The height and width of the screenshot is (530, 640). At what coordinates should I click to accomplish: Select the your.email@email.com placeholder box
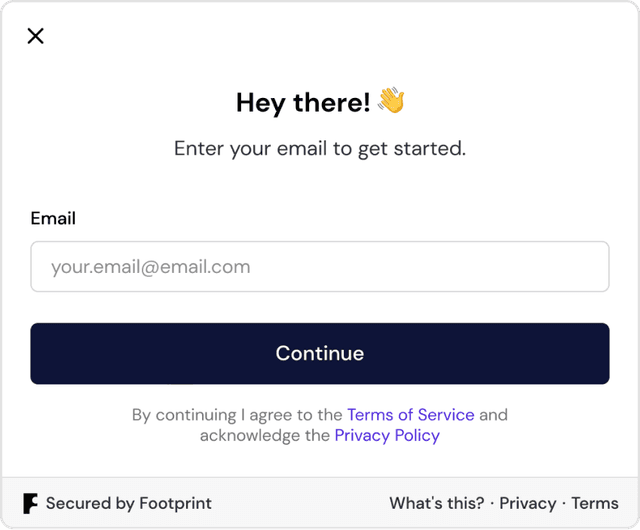[x=320, y=266]
